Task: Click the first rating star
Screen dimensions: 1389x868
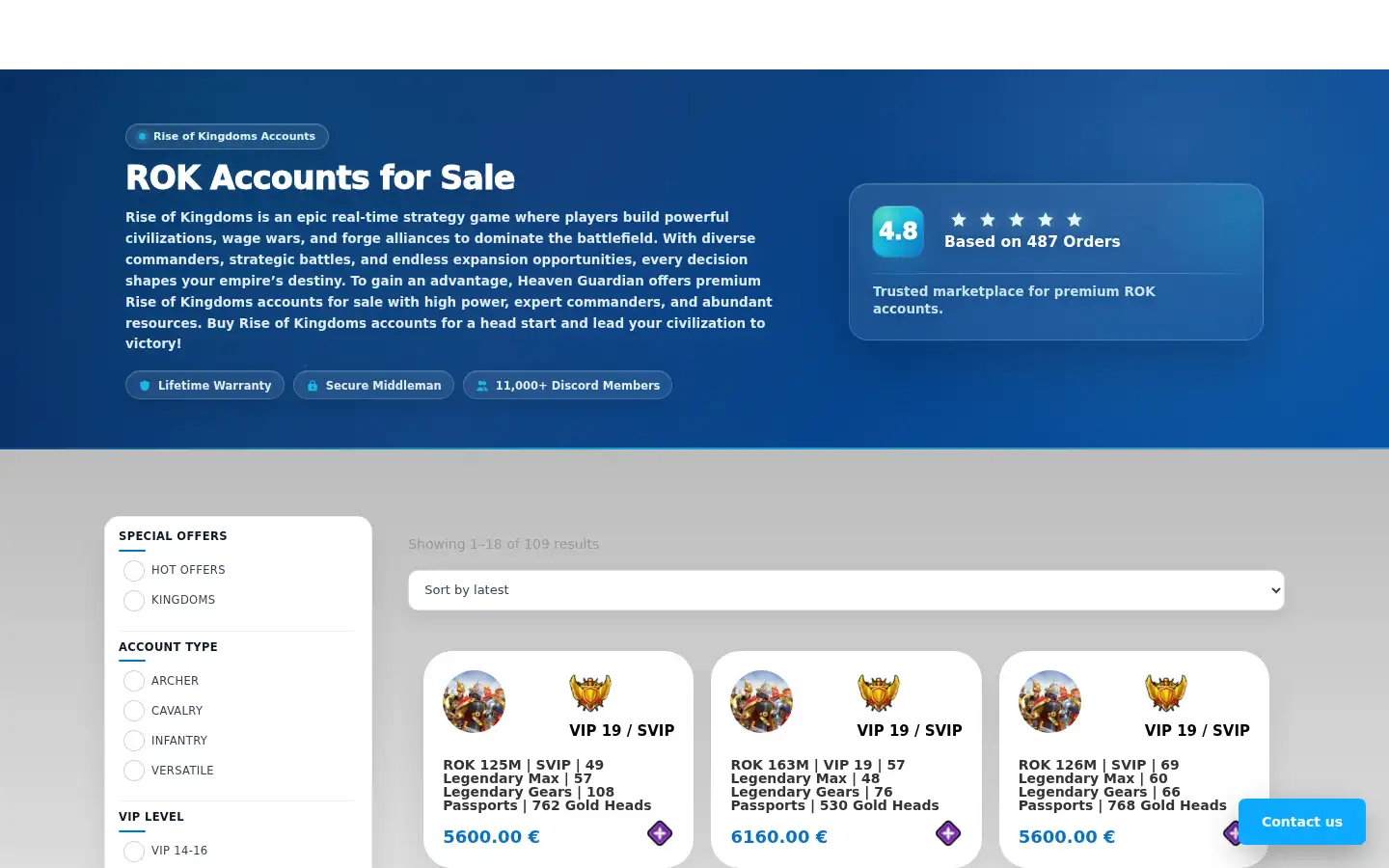Action: click(x=959, y=220)
